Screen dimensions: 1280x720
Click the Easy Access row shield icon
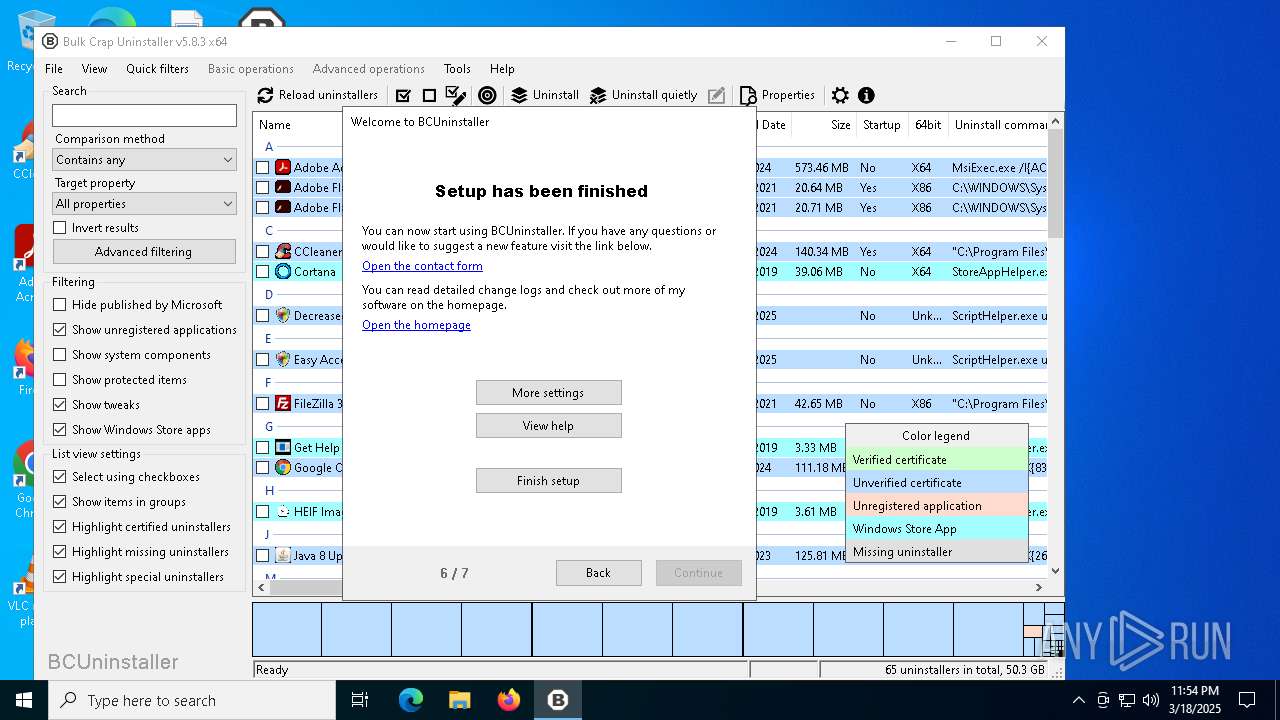tap(283, 359)
